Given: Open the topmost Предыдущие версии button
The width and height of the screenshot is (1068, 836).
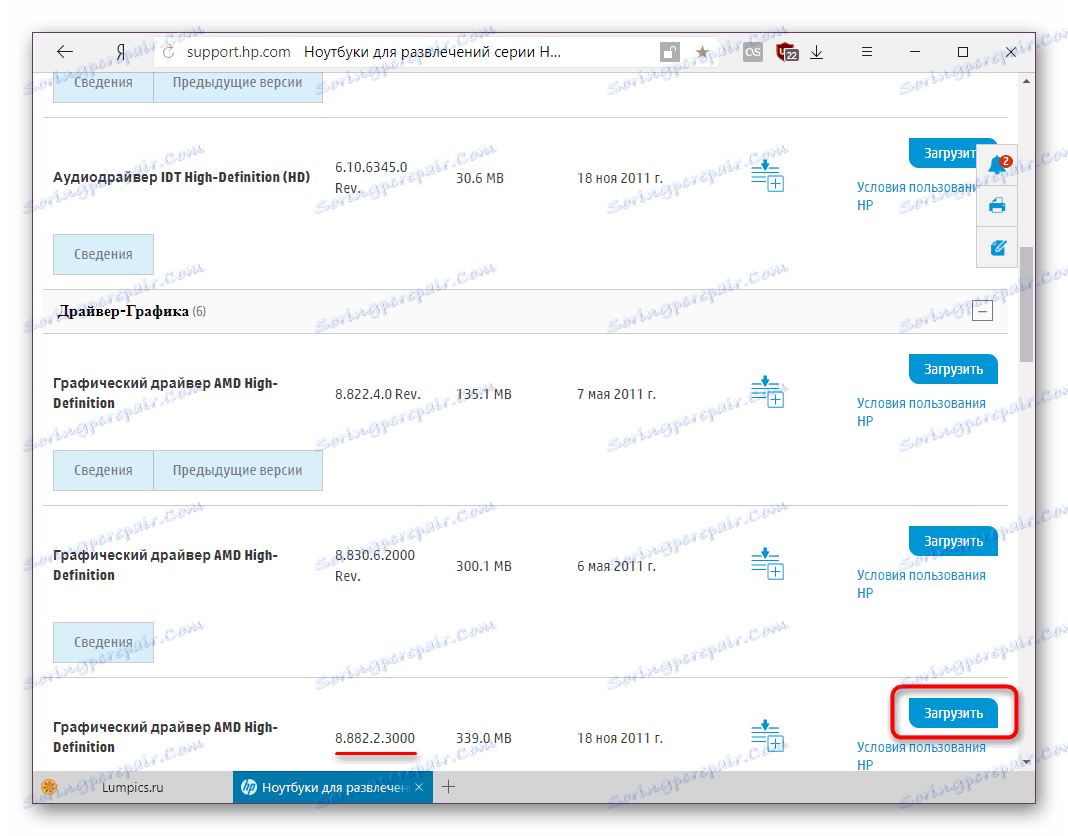Looking at the screenshot, I should 238,87.
